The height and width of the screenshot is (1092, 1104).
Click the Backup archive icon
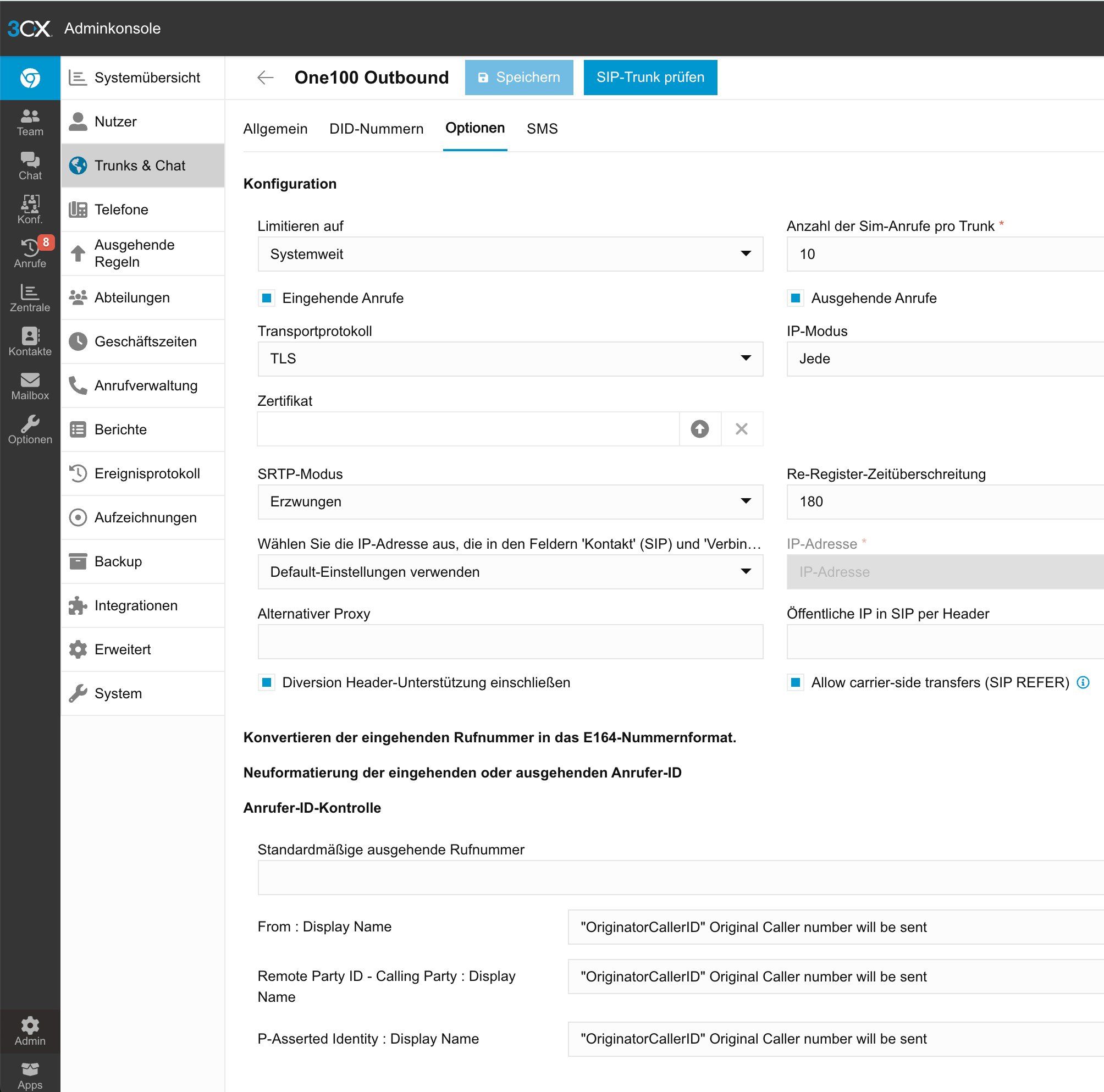pos(78,562)
